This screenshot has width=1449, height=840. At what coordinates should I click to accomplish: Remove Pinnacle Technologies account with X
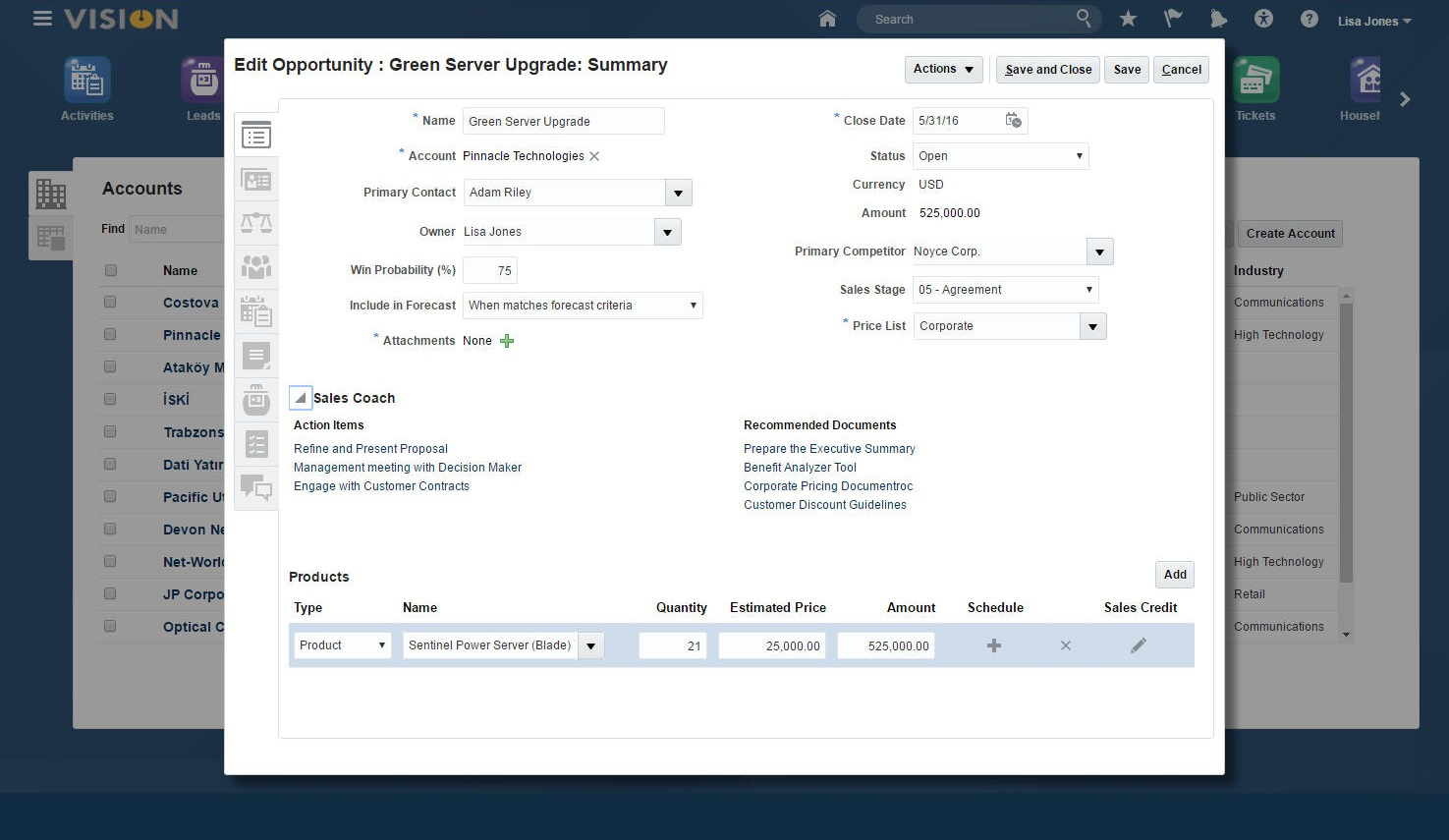click(594, 156)
